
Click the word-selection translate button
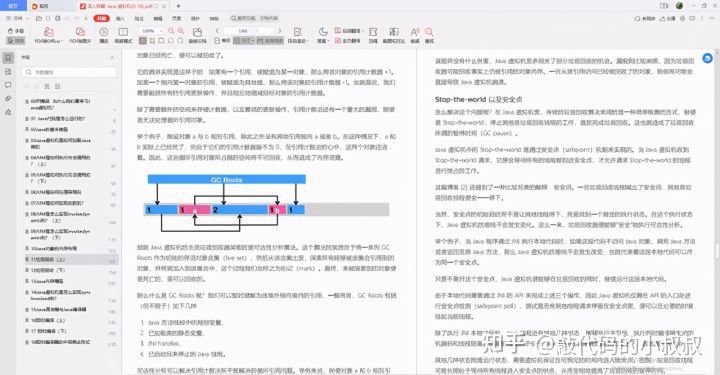(348, 31)
